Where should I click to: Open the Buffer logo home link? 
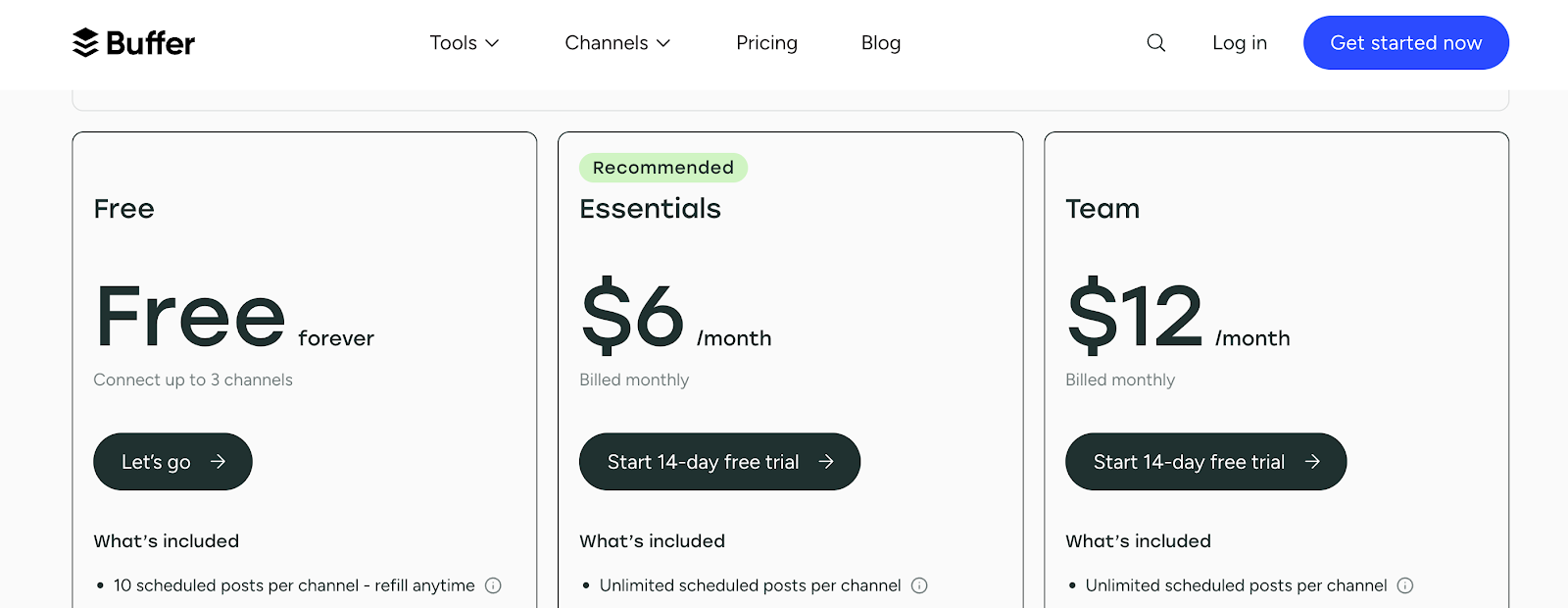(x=134, y=43)
